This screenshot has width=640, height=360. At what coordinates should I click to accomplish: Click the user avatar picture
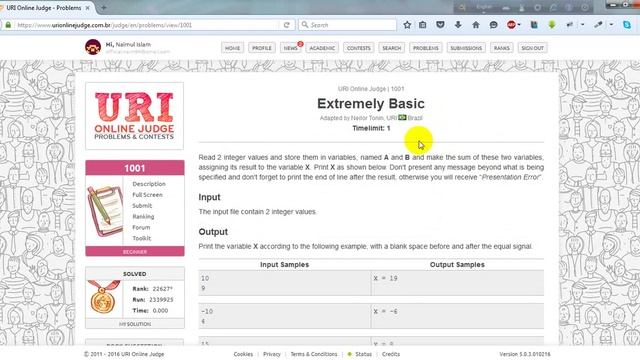coord(93,47)
